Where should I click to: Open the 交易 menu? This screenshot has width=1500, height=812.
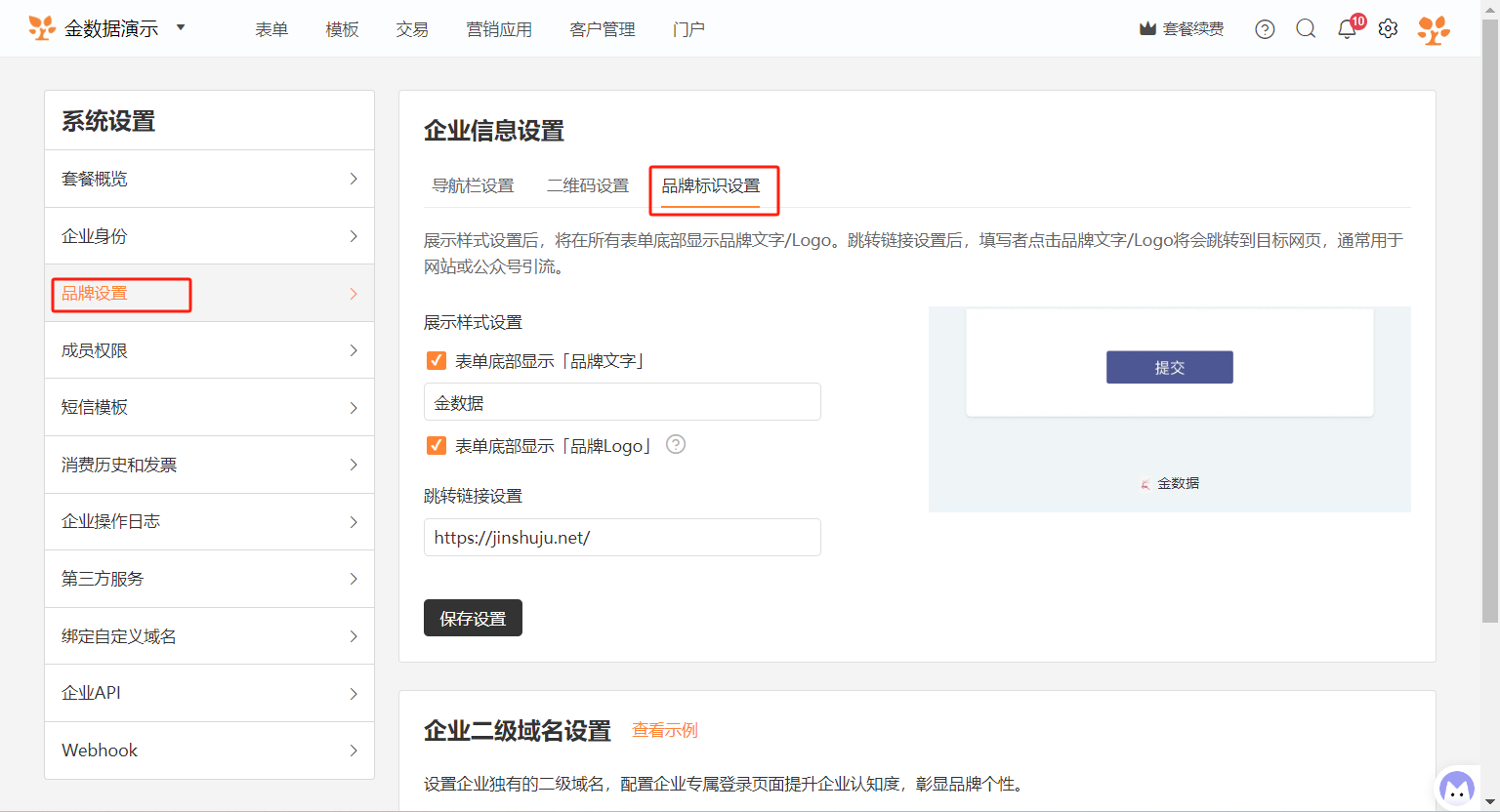pos(412,29)
